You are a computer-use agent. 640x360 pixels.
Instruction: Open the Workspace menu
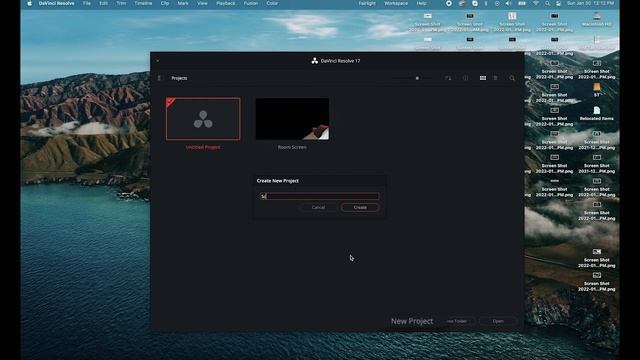pyautogui.click(x=396, y=3)
